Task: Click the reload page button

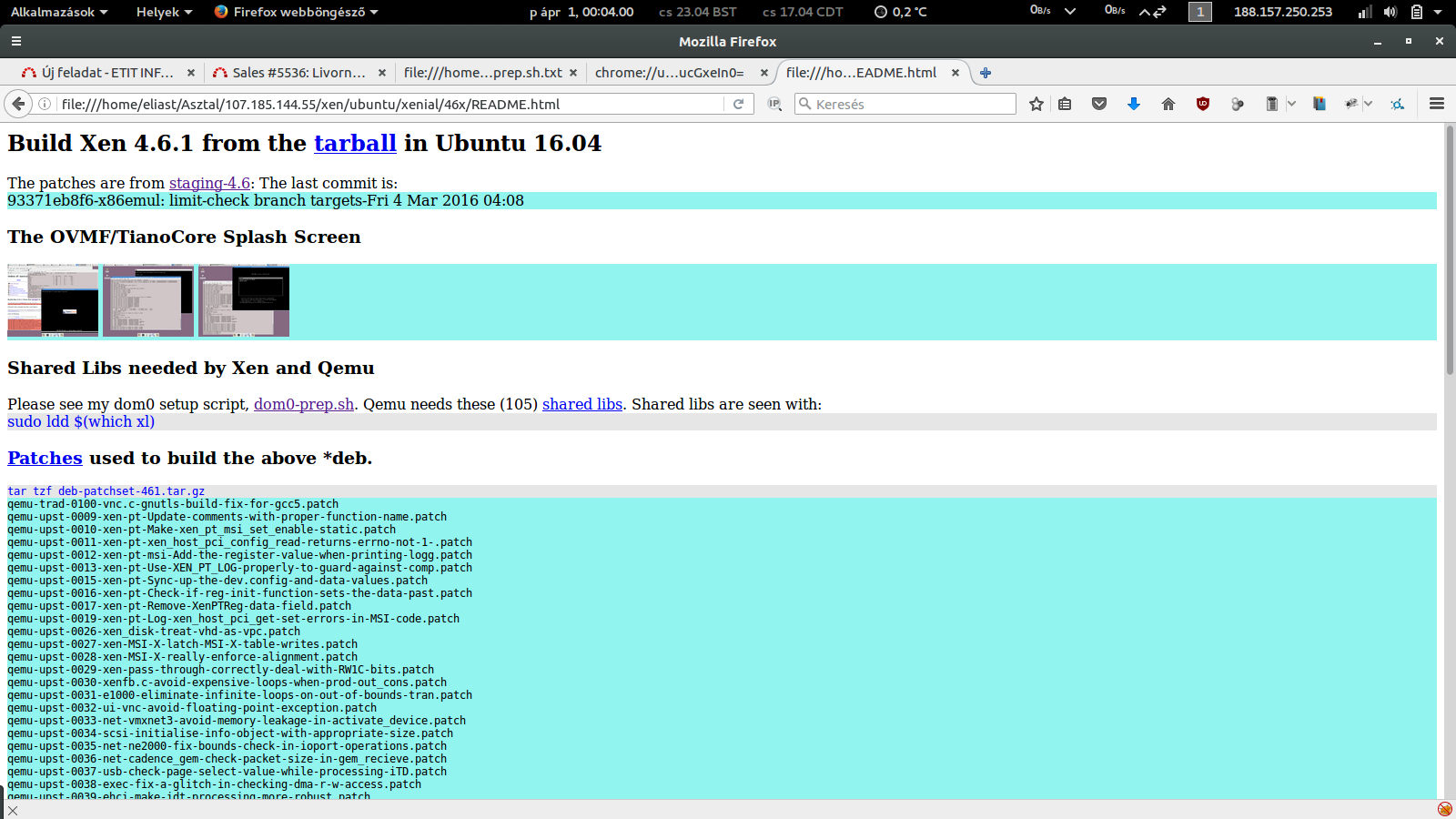Action: [x=739, y=104]
